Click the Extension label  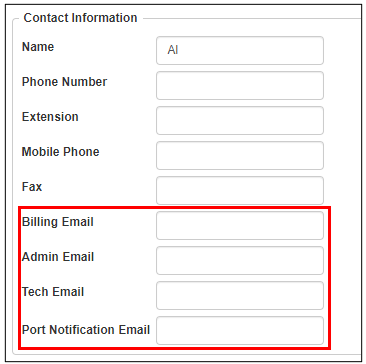point(50,117)
